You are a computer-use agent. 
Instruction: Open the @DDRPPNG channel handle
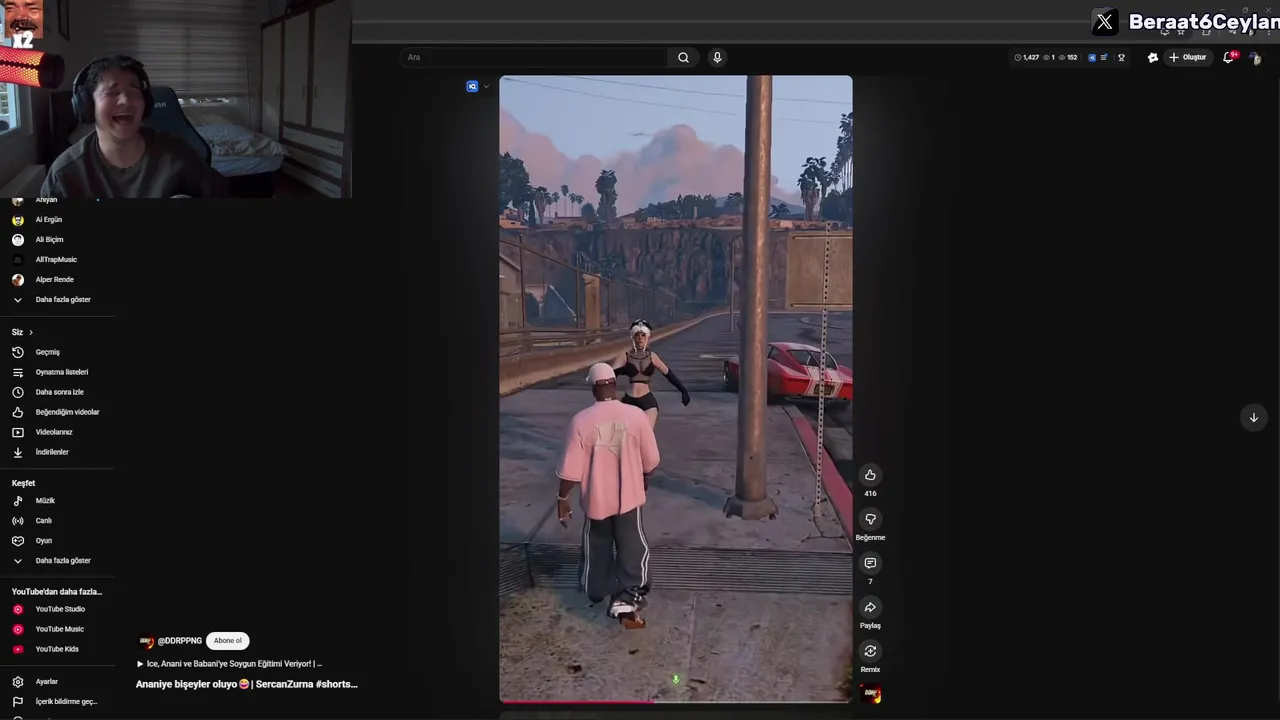tap(180, 641)
